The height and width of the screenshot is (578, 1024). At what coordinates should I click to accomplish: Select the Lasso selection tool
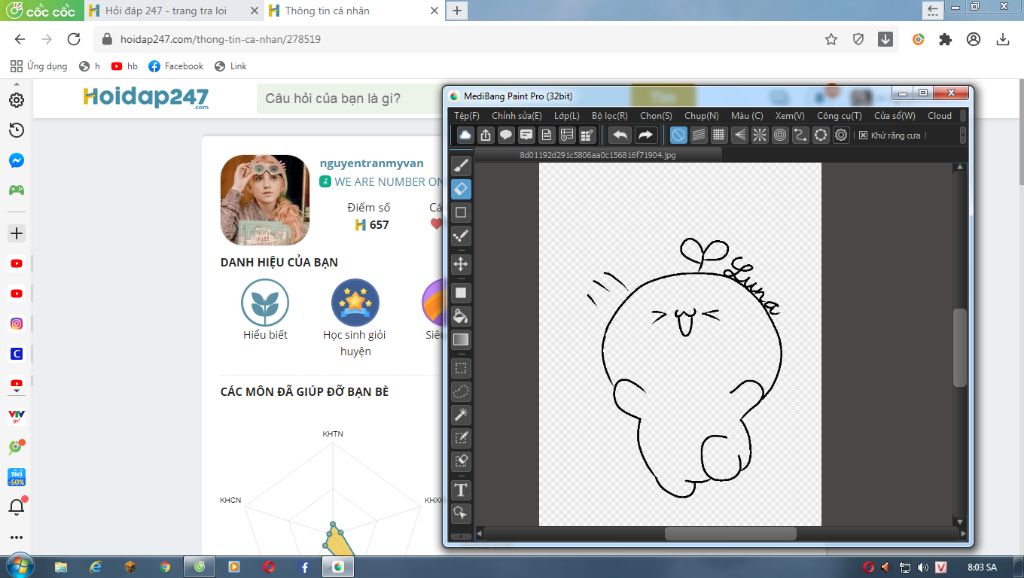(x=461, y=391)
